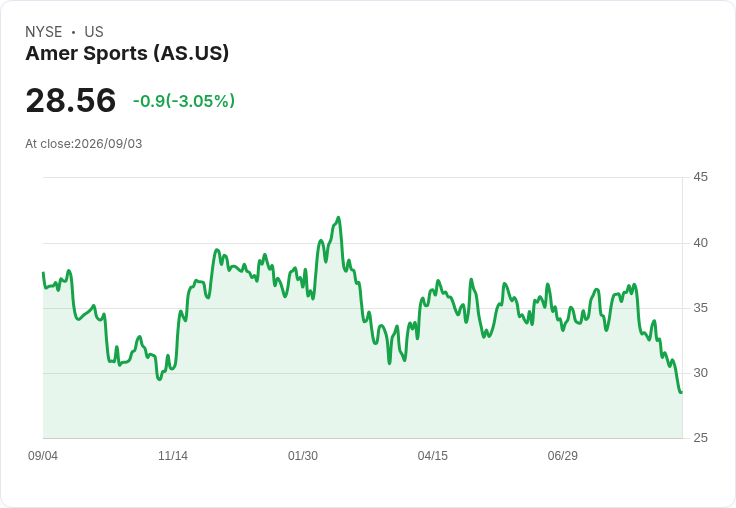Click the 40 price axis label
The width and height of the screenshot is (736, 508).
(700, 243)
